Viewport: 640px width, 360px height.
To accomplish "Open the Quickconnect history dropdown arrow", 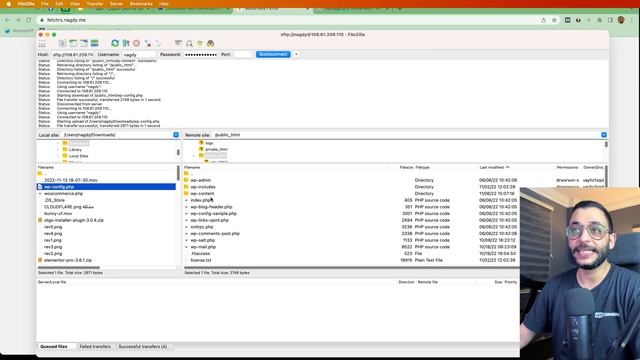I will 296,54.
